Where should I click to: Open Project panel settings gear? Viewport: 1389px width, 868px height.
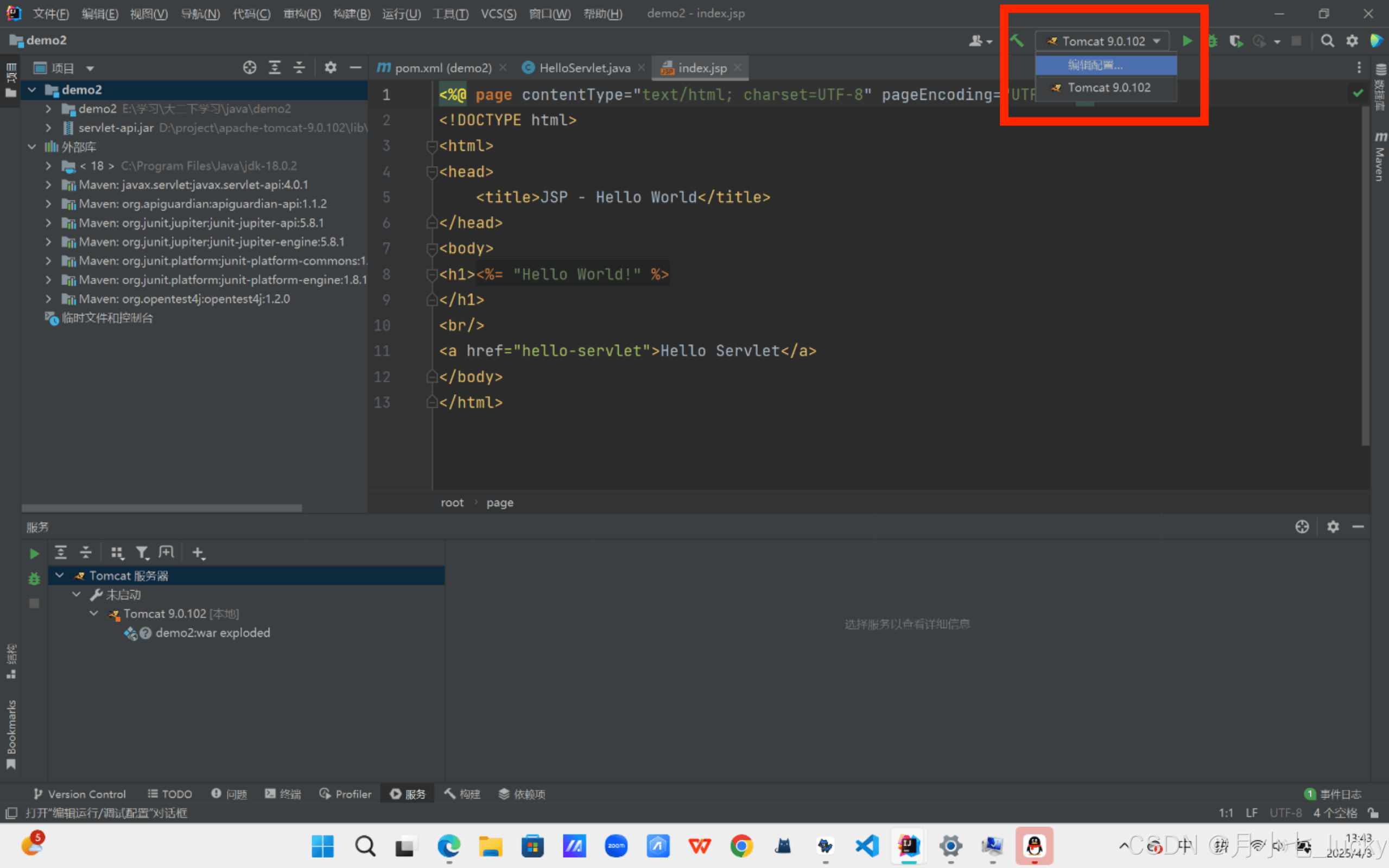[330, 68]
